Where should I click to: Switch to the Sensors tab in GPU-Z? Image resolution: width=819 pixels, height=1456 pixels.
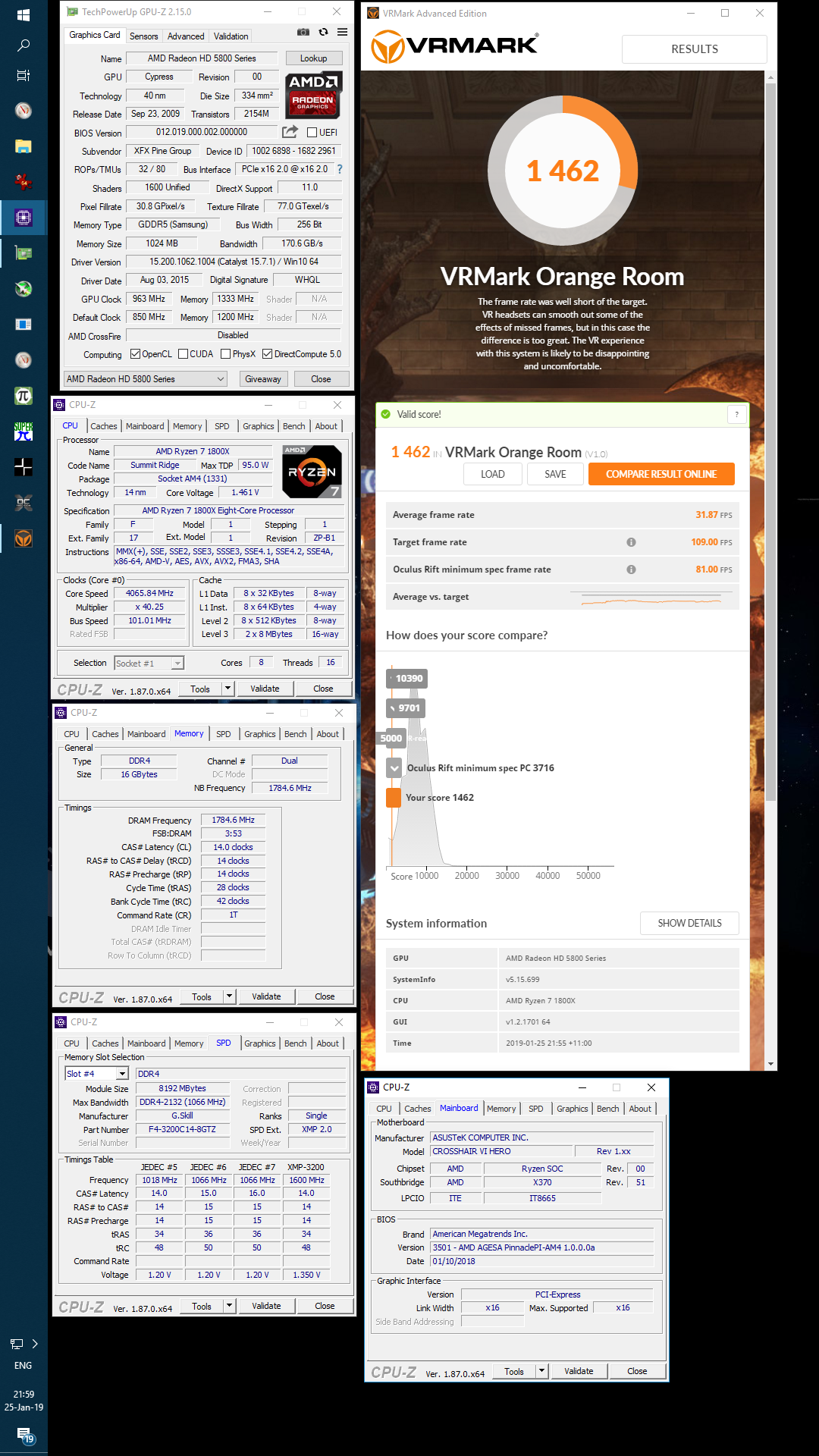[143, 36]
